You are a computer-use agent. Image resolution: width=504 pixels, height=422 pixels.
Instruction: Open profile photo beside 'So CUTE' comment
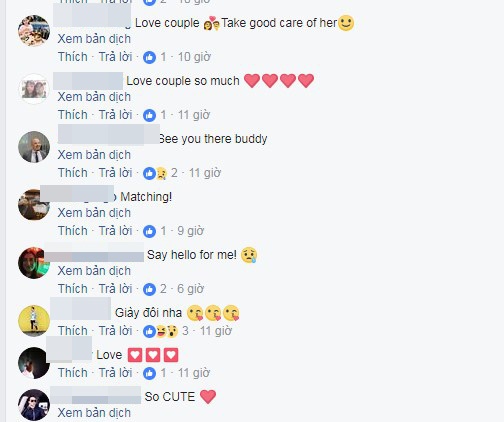point(34,405)
